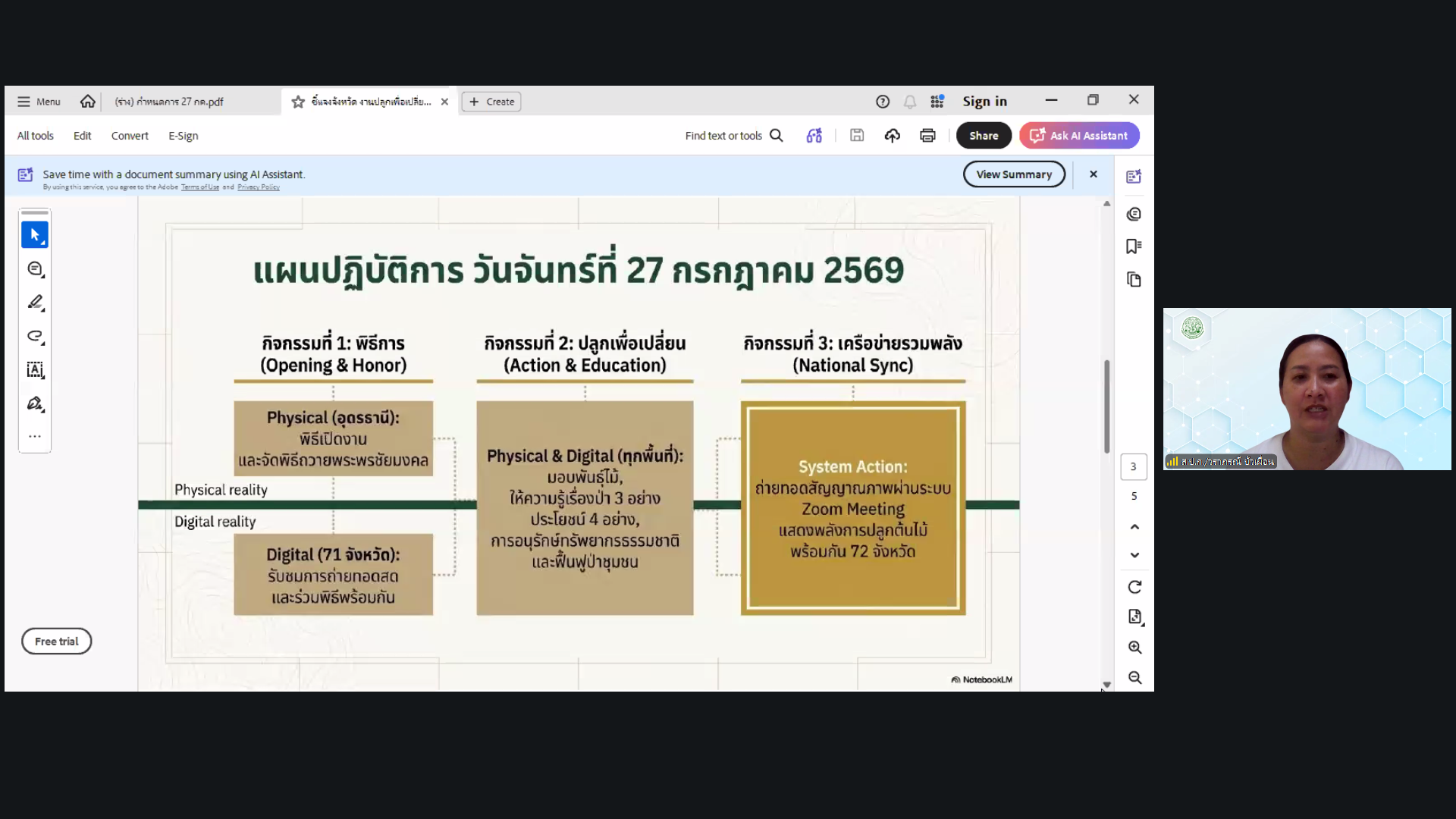Open the Privacy Policy link
The width and height of the screenshot is (1456, 819).
pyautogui.click(x=259, y=187)
